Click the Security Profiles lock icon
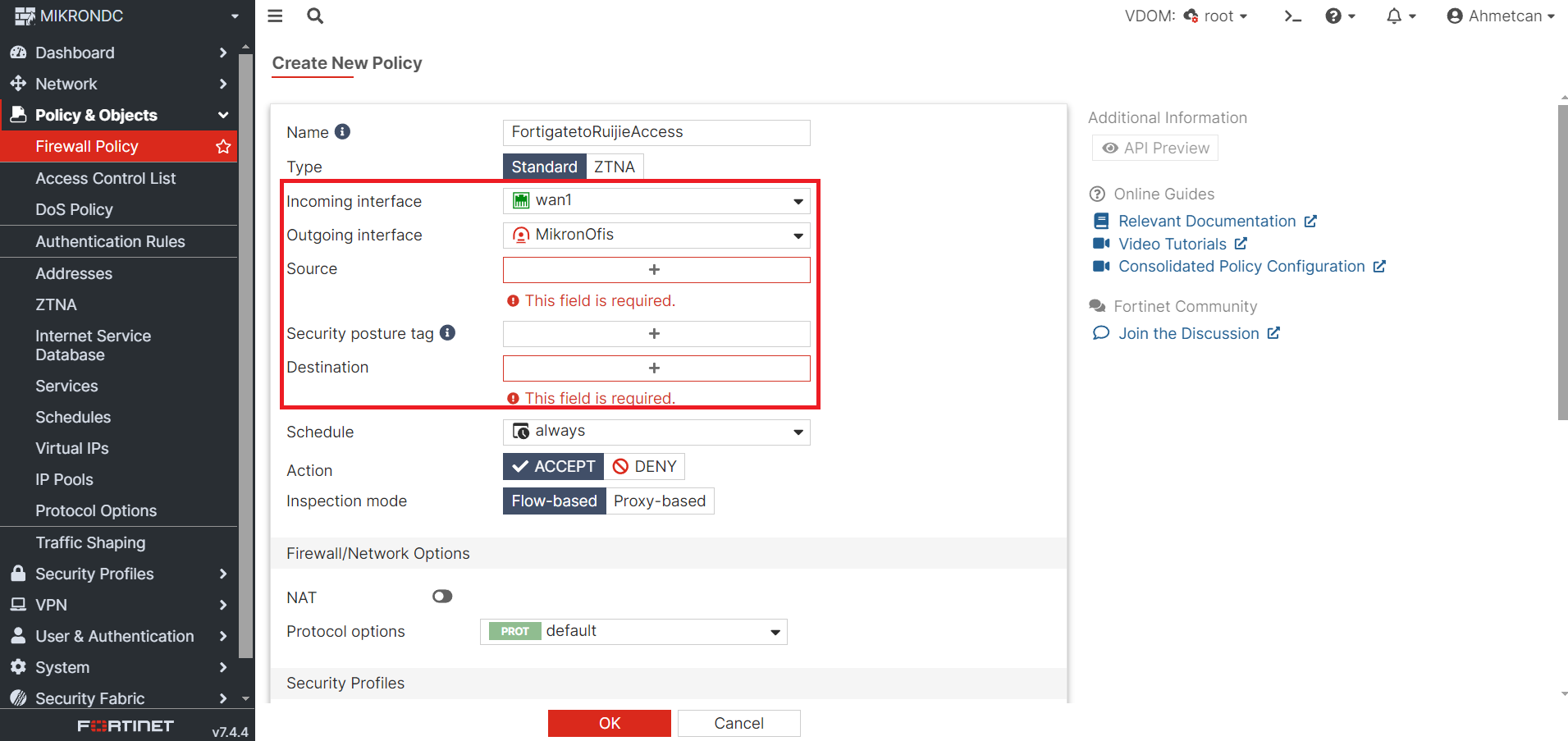 click(x=18, y=574)
